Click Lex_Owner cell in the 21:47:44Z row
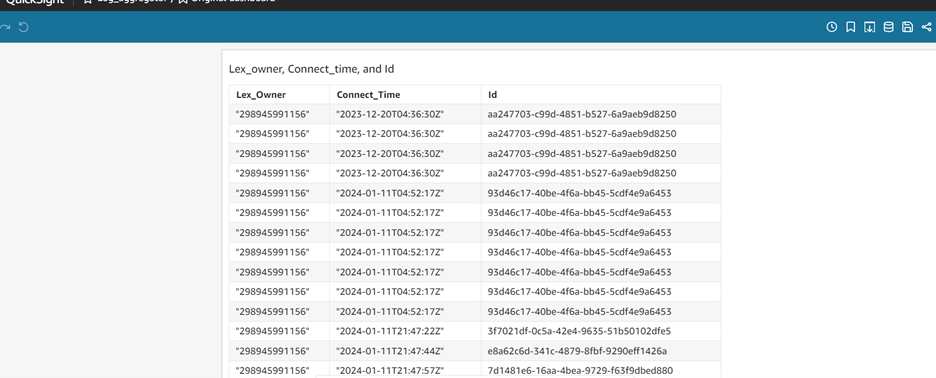Image resolution: width=936 pixels, height=378 pixels. coord(279,351)
